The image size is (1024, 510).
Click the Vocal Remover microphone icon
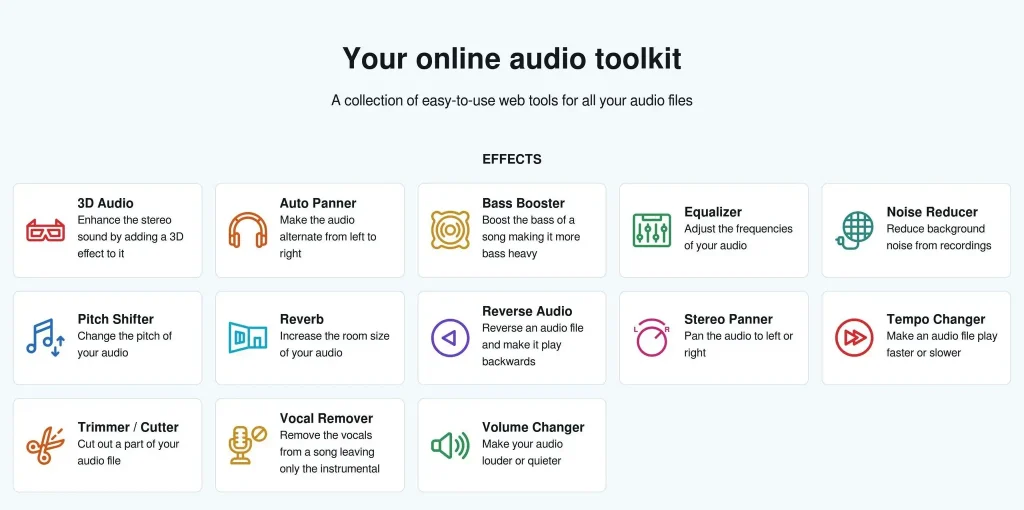pos(248,445)
